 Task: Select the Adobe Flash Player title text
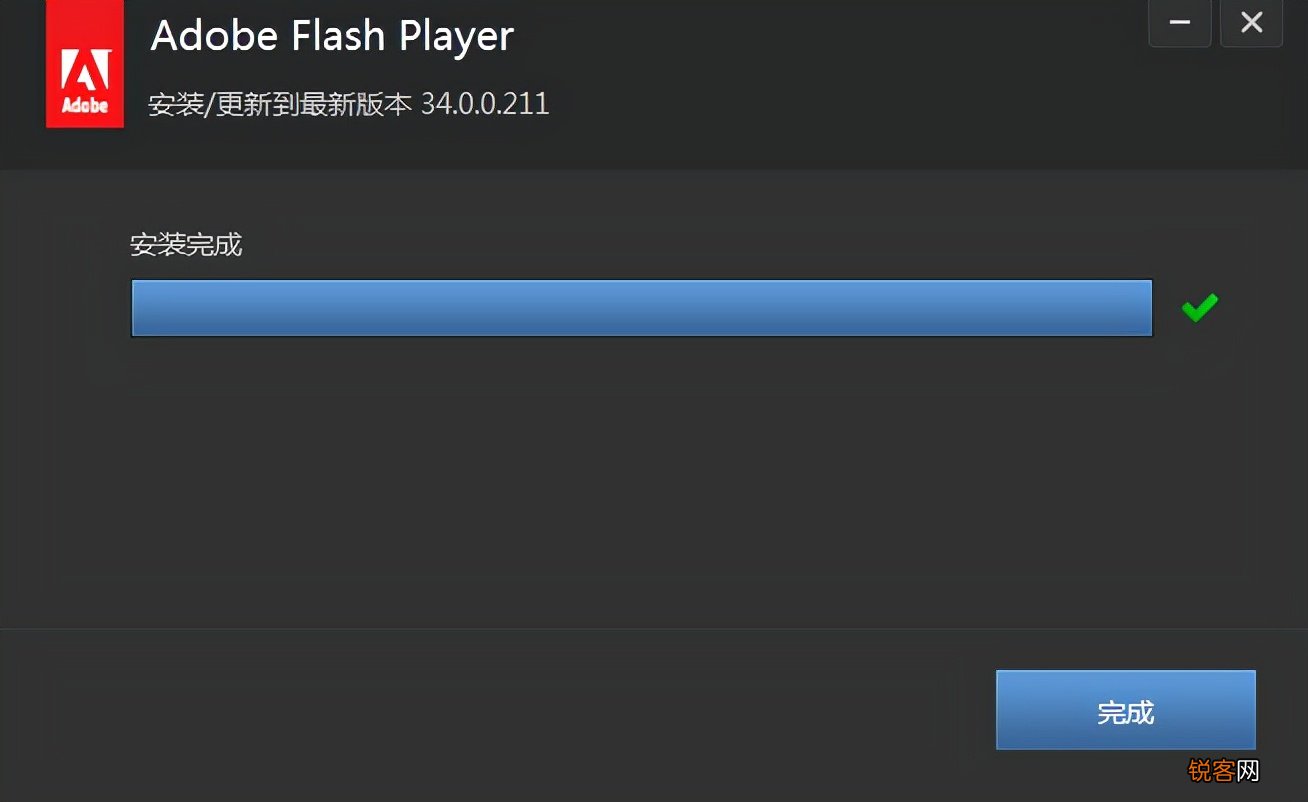point(331,34)
